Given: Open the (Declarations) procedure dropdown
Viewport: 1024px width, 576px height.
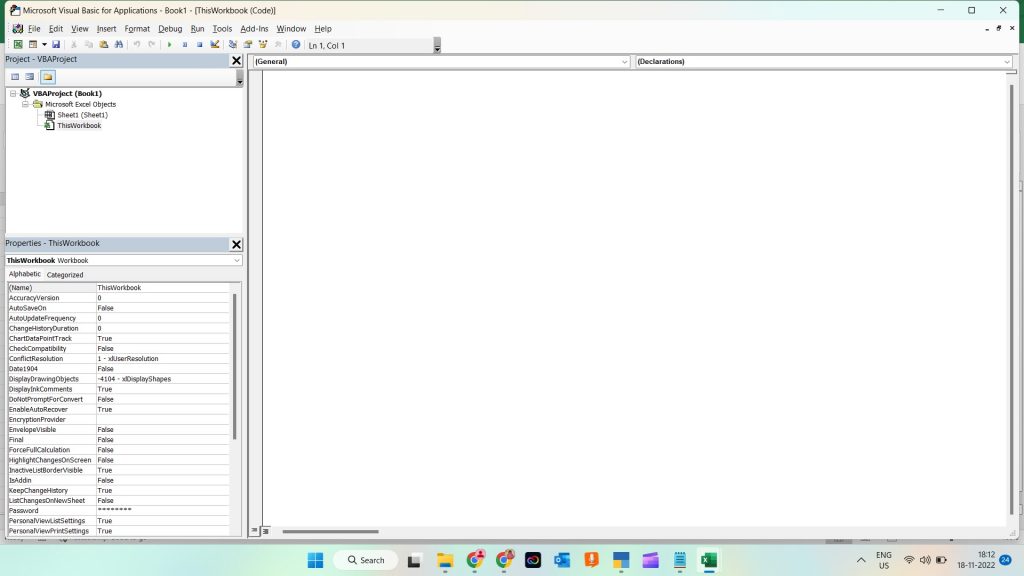Looking at the screenshot, I should click(824, 61).
